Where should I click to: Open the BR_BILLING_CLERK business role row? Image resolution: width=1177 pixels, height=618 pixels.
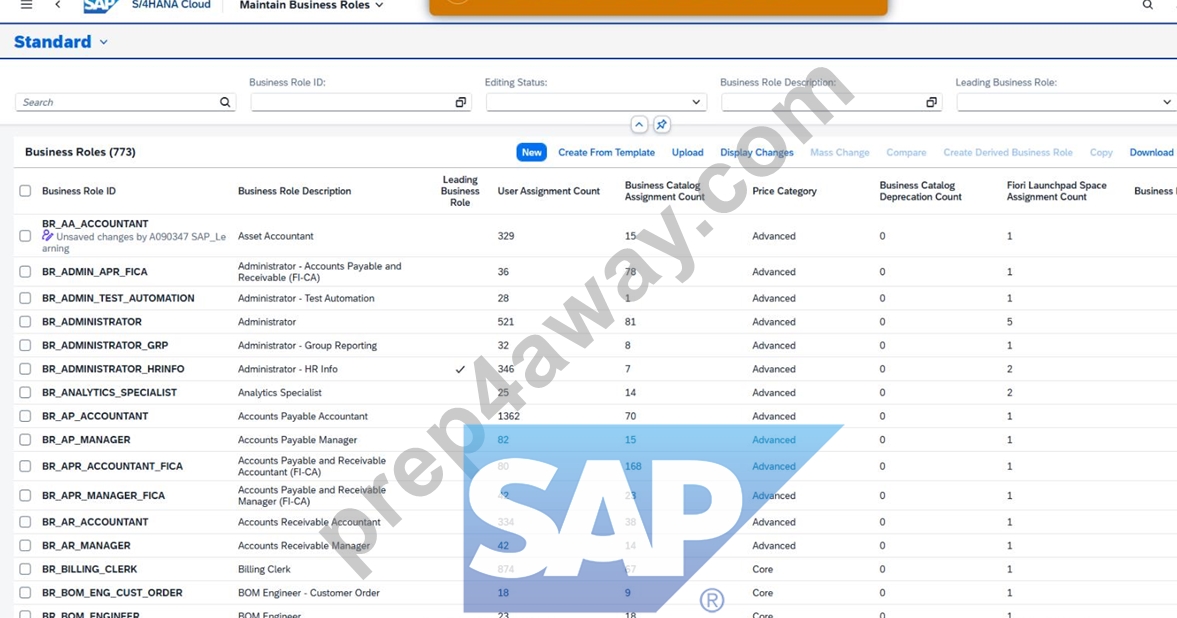[x=595, y=569]
